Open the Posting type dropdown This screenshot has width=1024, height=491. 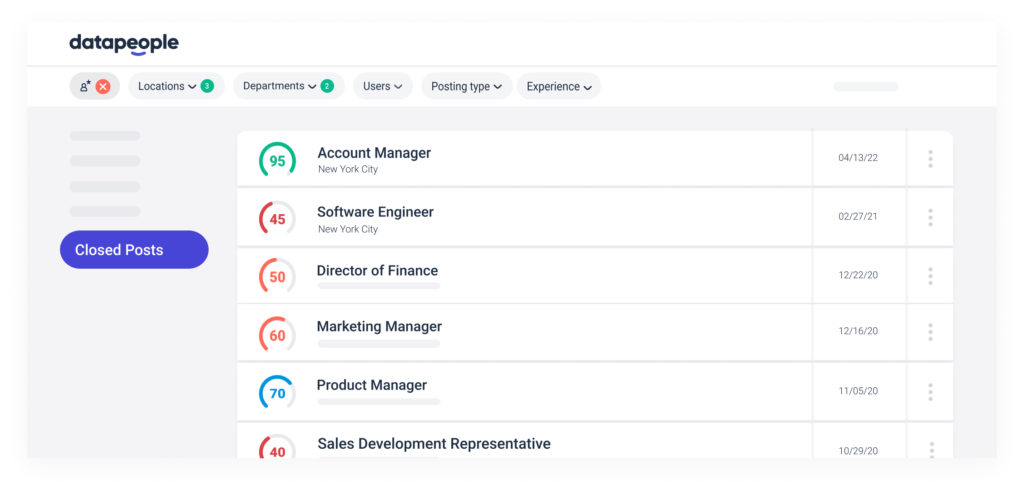(466, 86)
